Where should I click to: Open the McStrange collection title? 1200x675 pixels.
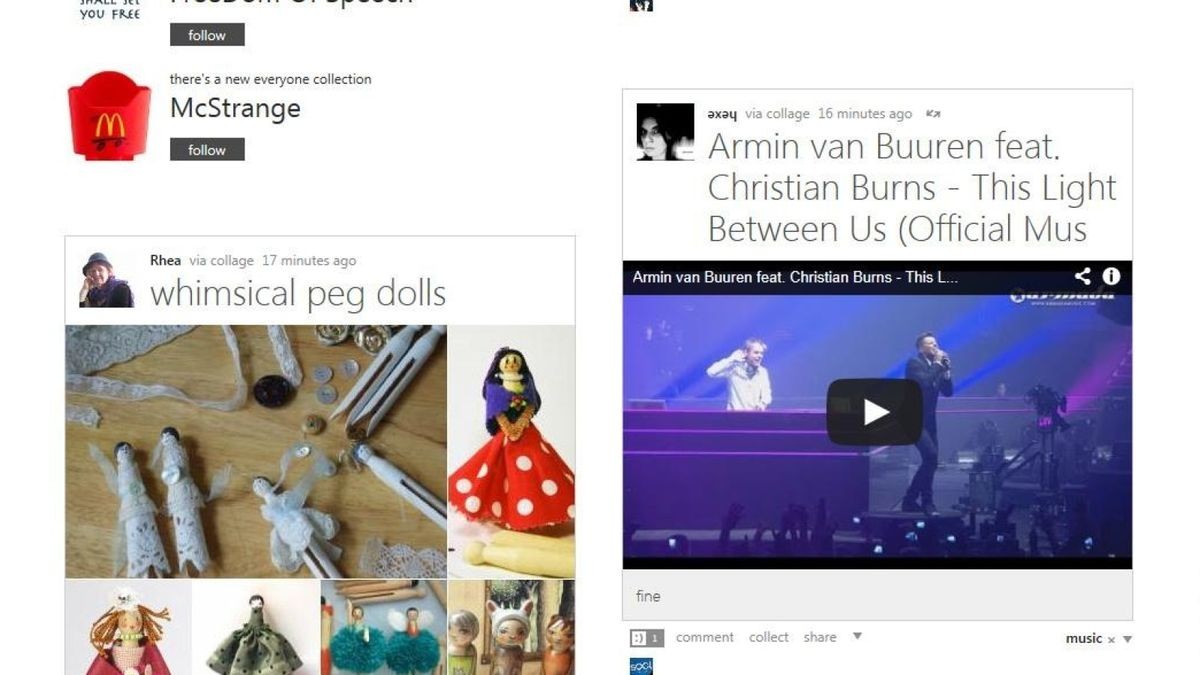pyautogui.click(x=235, y=108)
